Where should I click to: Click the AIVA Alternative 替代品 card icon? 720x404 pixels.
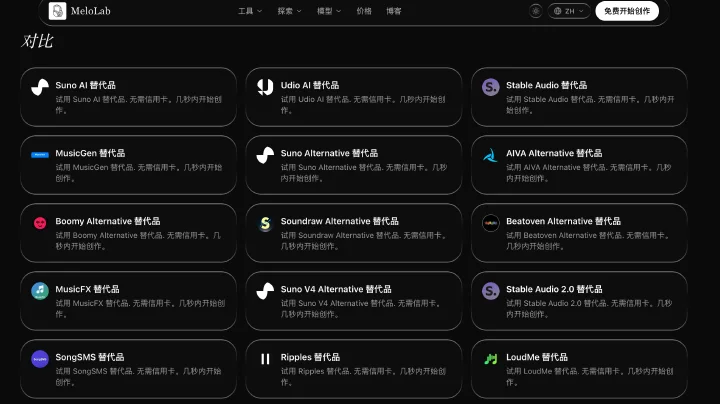[x=490, y=155]
